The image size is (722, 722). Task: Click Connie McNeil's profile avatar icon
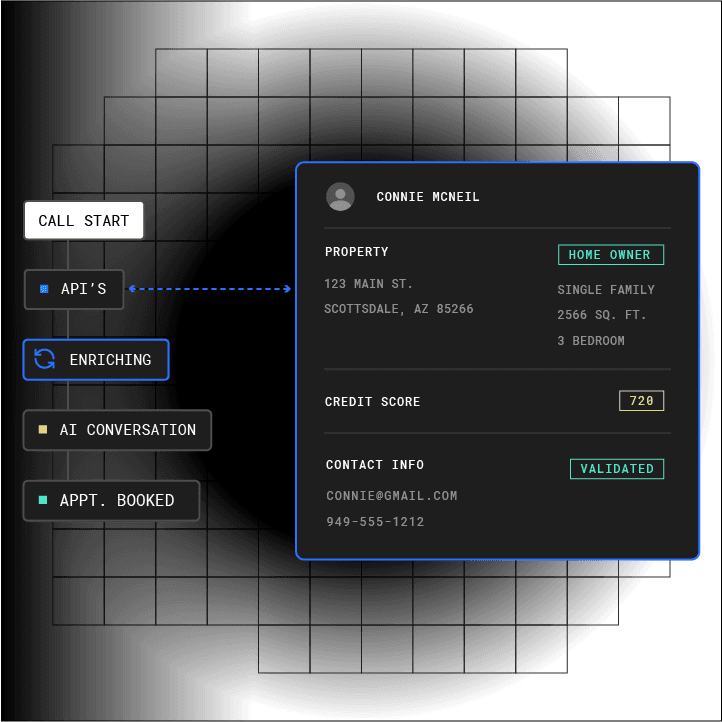pos(340,197)
